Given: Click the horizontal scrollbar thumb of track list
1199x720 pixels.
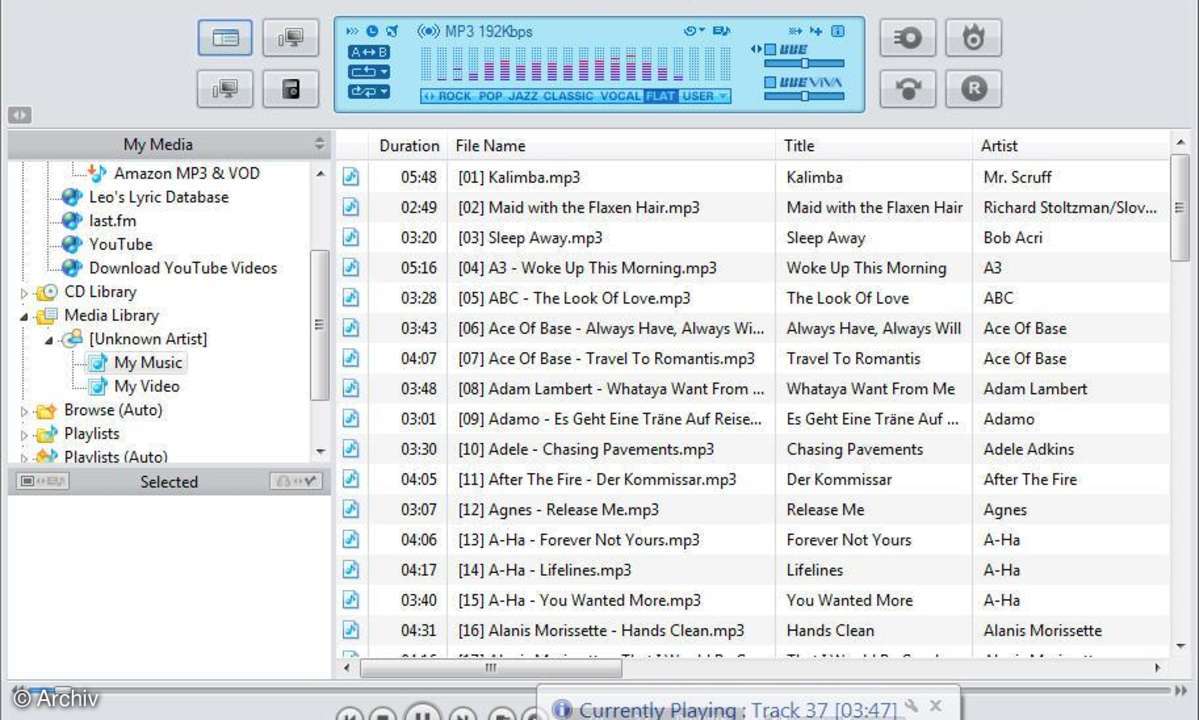Looking at the screenshot, I should (x=491, y=667).
